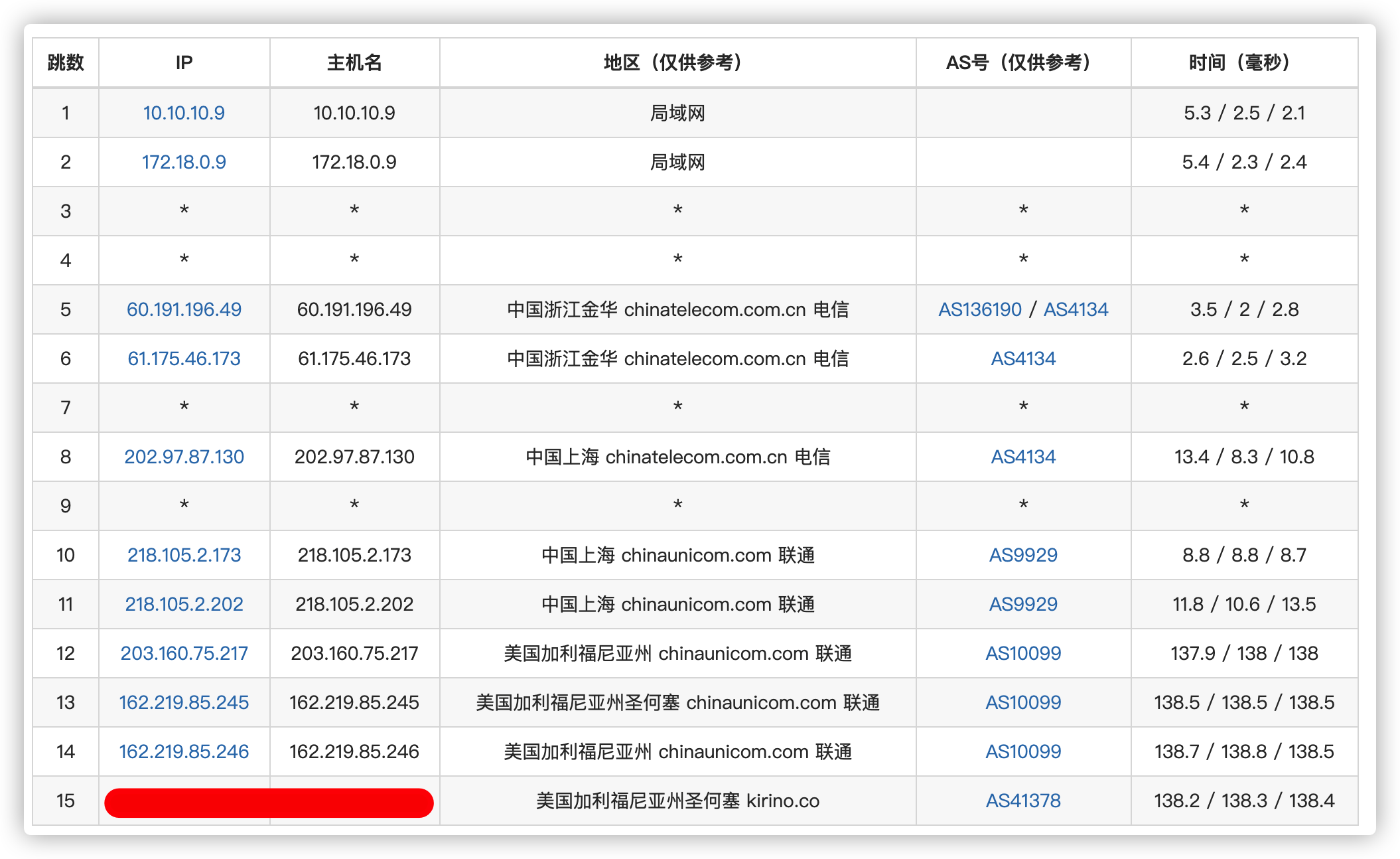Open IP link 203.160.75.217
Image resolution: width=1400 pixels, height=859 pixels.
184,653
